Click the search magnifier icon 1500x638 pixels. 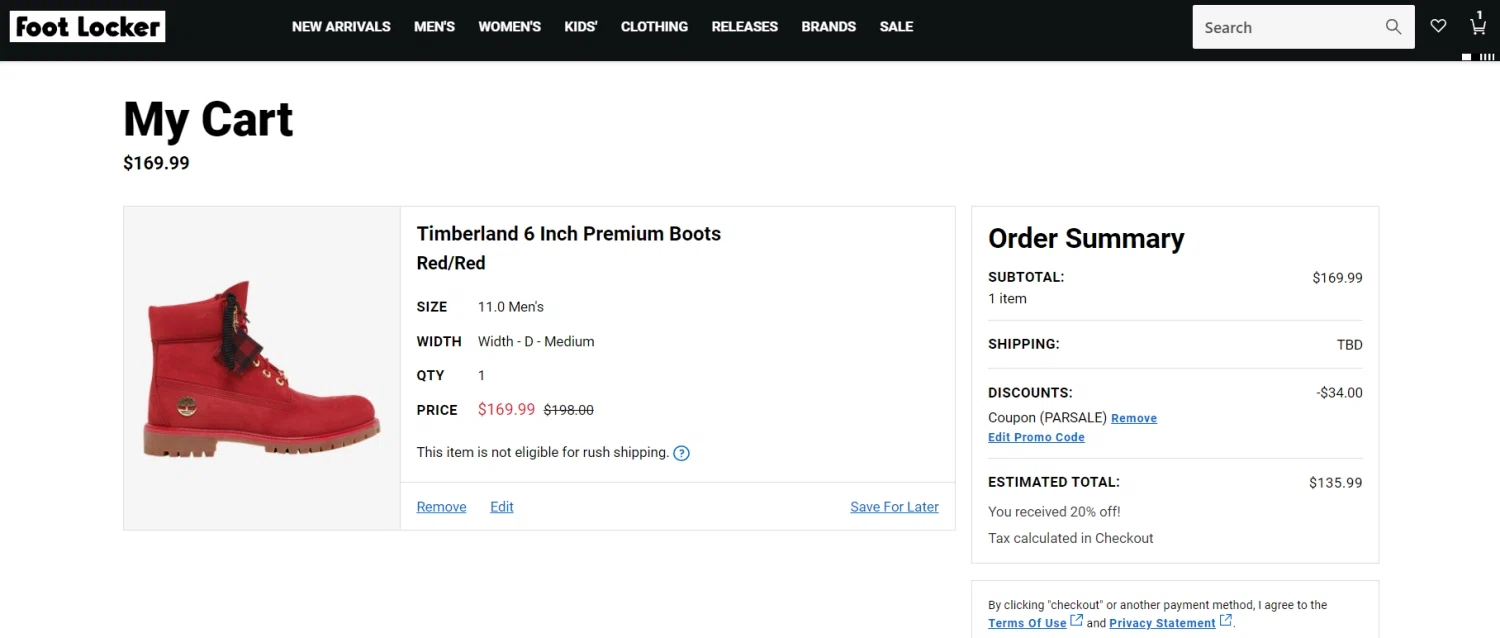pyautogui.click(x=1393, y=27)
